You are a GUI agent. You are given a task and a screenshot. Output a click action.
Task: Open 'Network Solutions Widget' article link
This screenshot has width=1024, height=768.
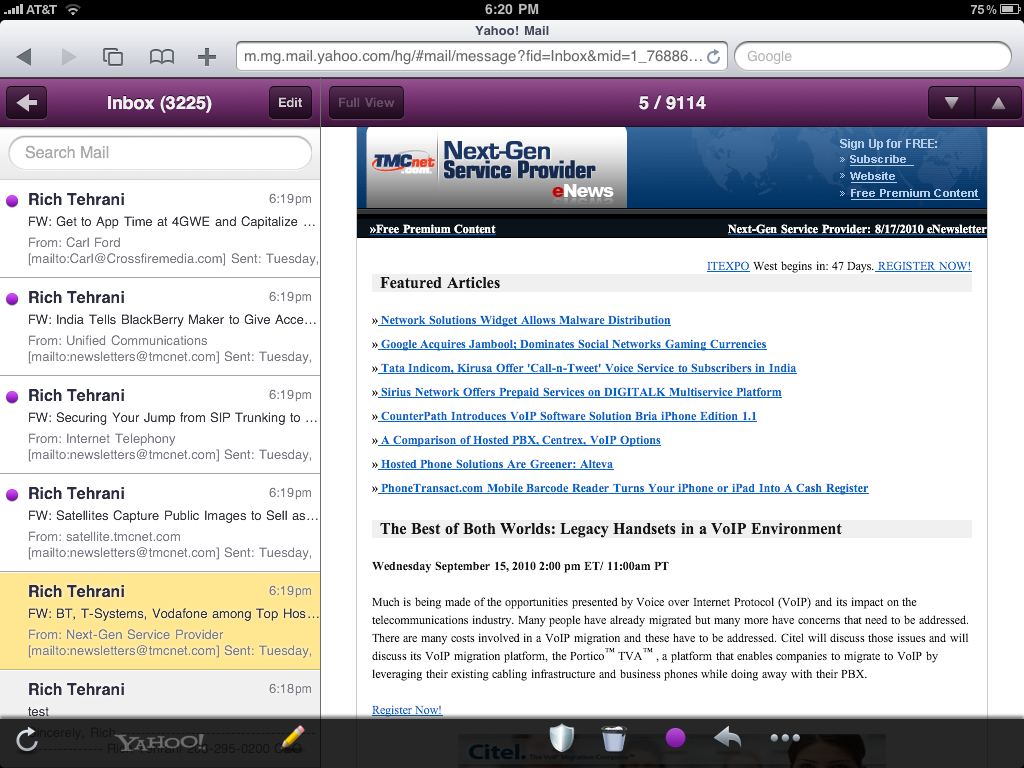tap(524, 320)
